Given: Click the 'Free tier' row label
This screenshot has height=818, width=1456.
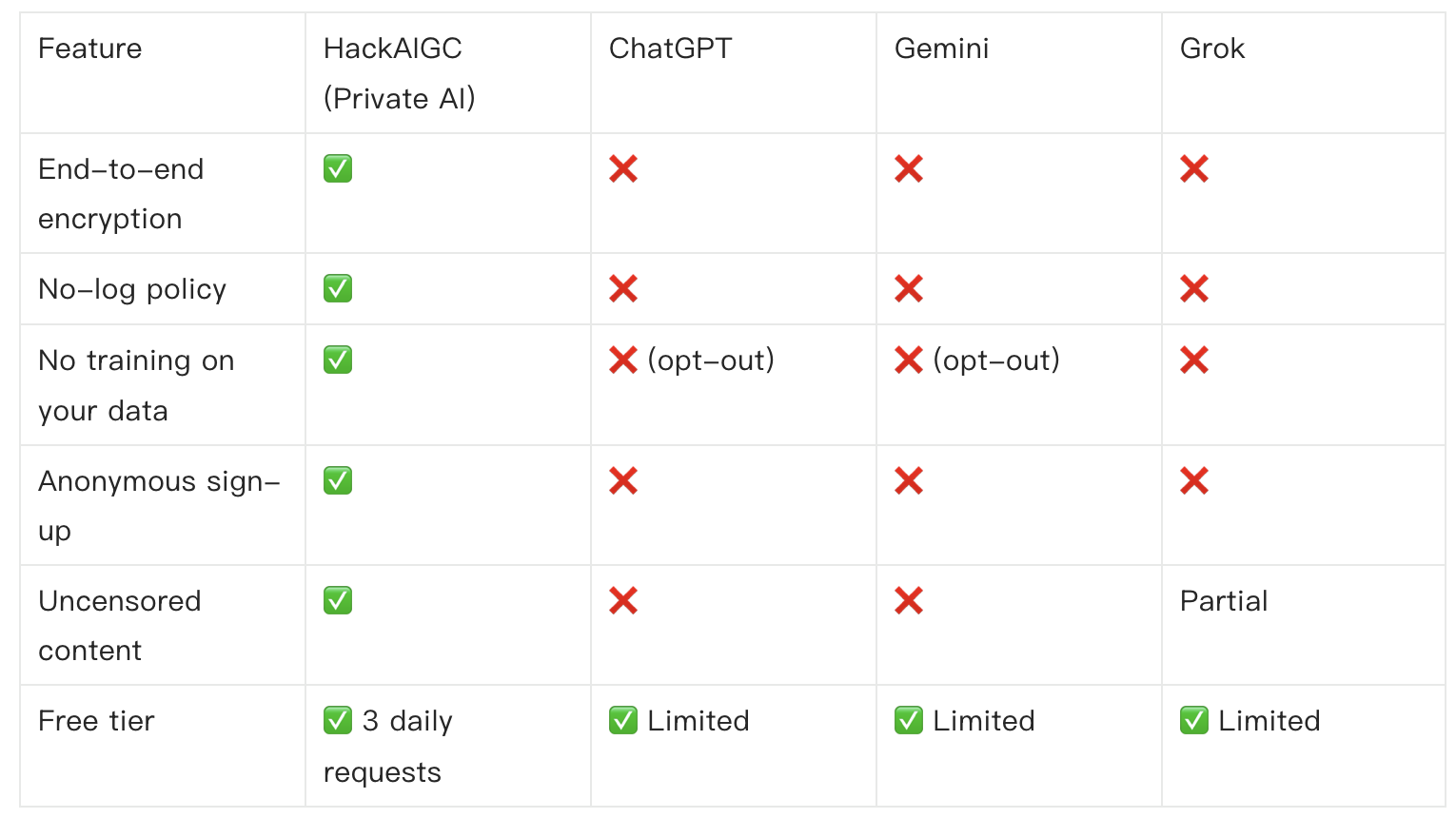Looking at the screenshot, I should [96, 721].
